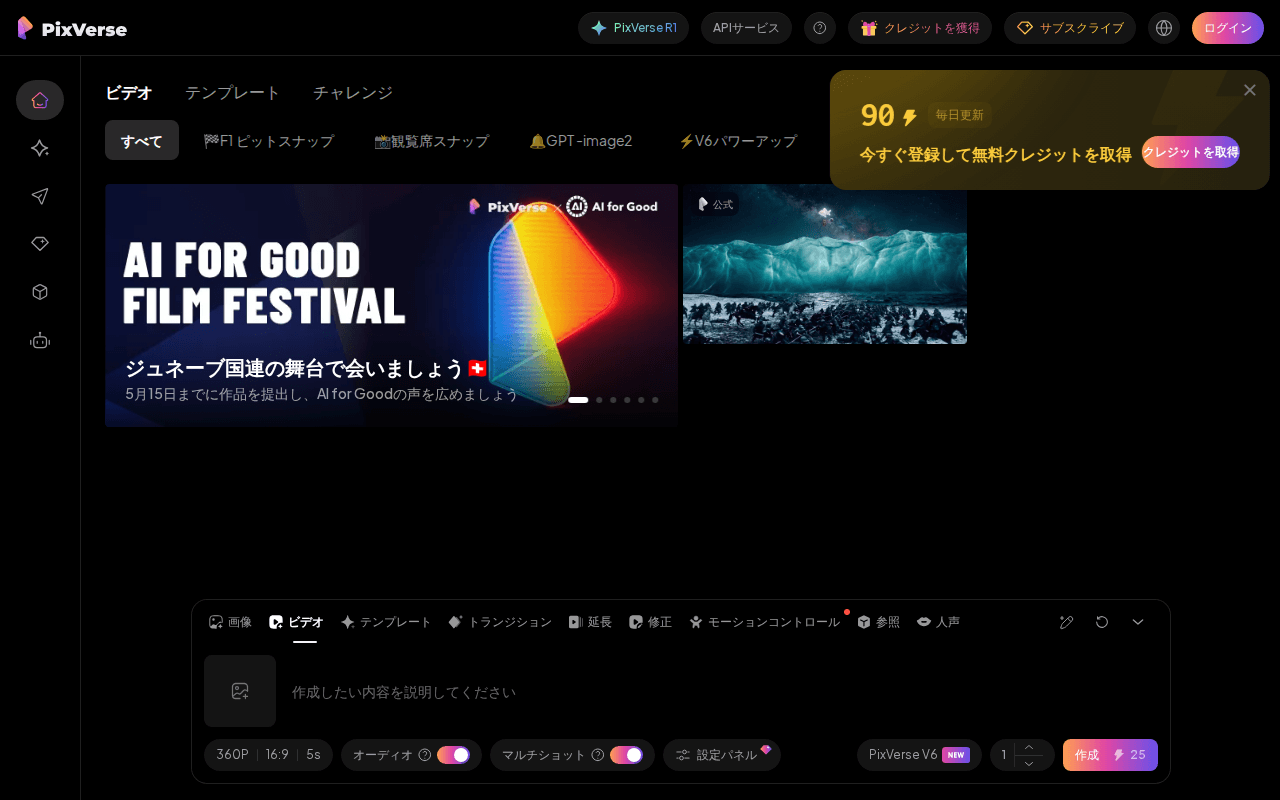
Task: Toggle the マルチショット switch
Action: click(x=626, y=755)
